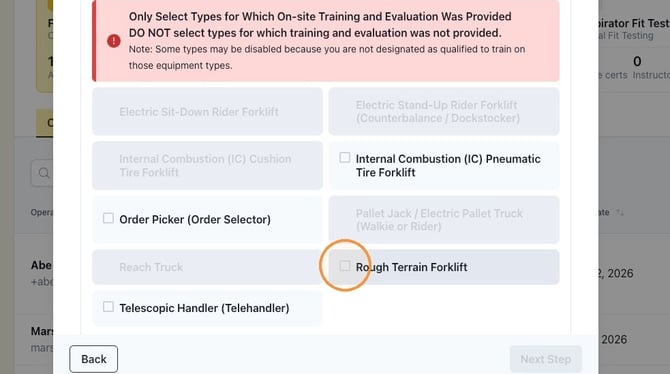This screenshot has height=374, width=670.
Task: Click the sort arrows beside the date column
Action: (x=620, y=212)
